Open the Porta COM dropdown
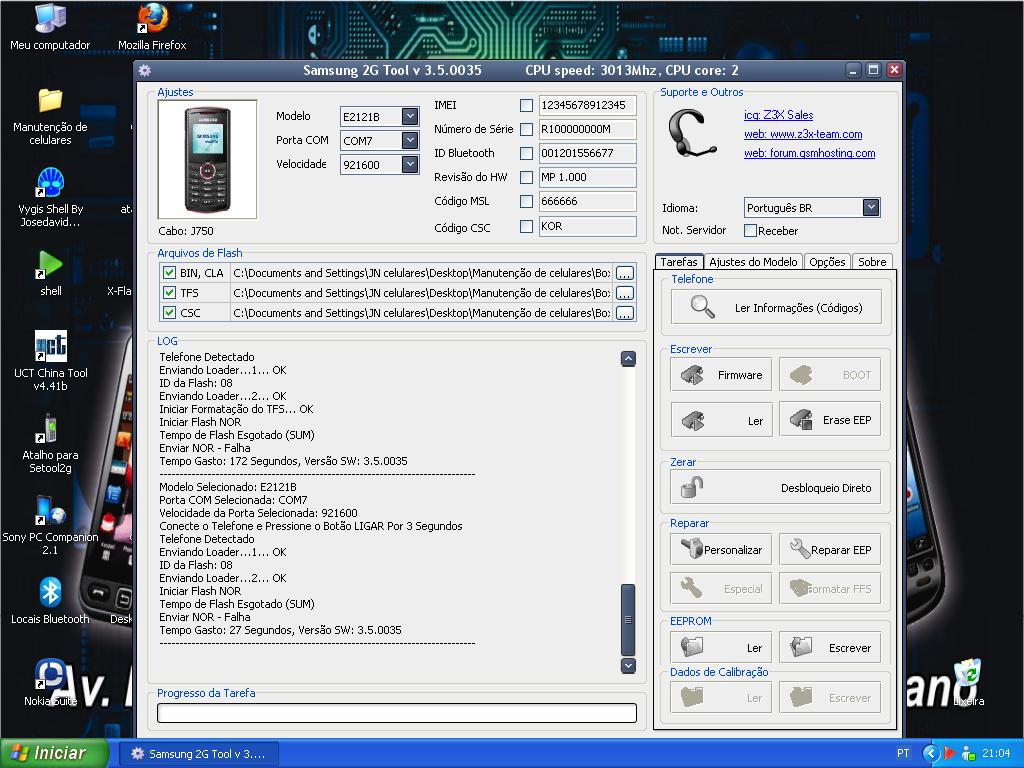1024x768 pixels. (x=410, y=140)
